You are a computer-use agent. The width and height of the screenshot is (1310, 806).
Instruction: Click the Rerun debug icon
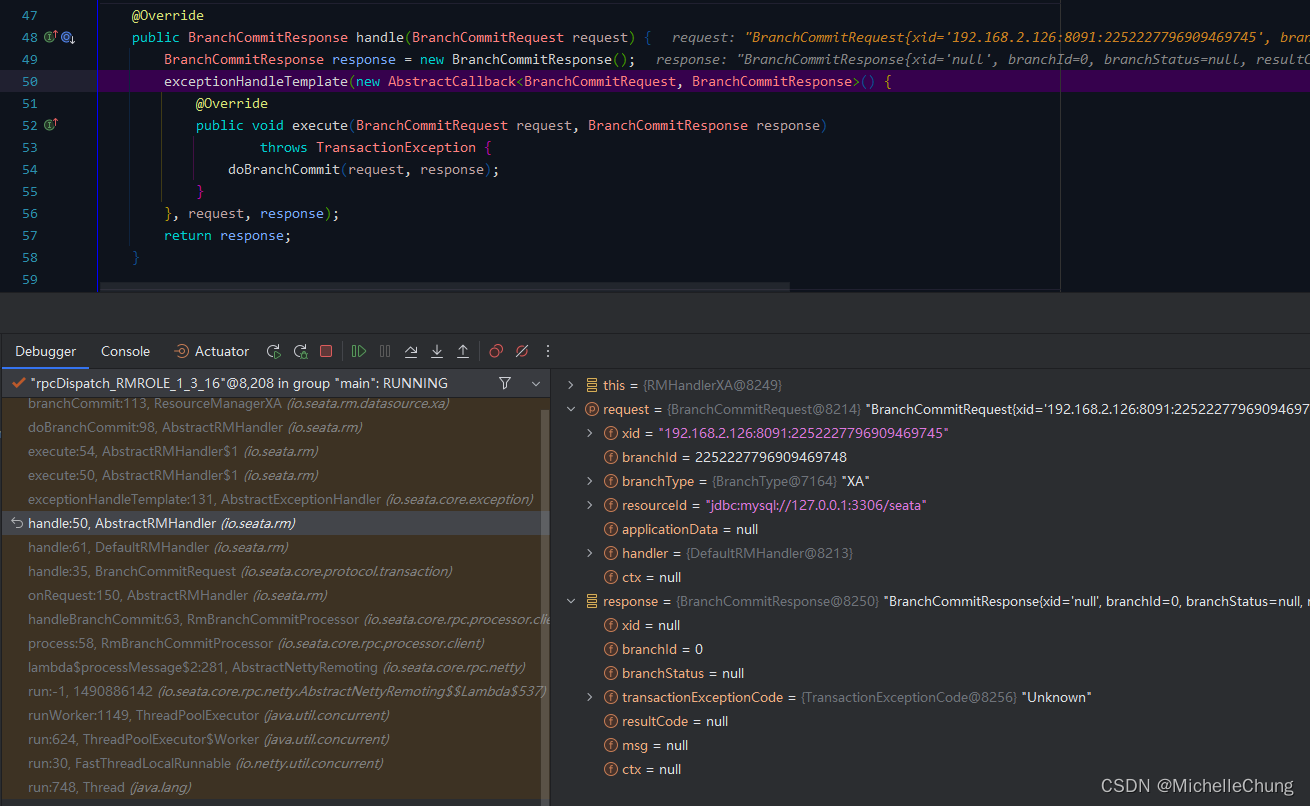[273, 351]
